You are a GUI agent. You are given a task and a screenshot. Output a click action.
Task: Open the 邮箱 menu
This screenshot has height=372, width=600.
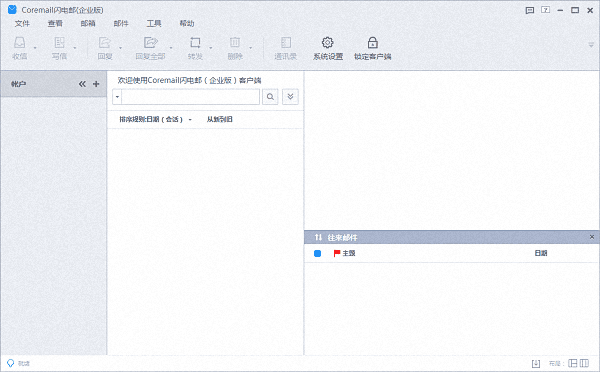[x=88, y=23]
